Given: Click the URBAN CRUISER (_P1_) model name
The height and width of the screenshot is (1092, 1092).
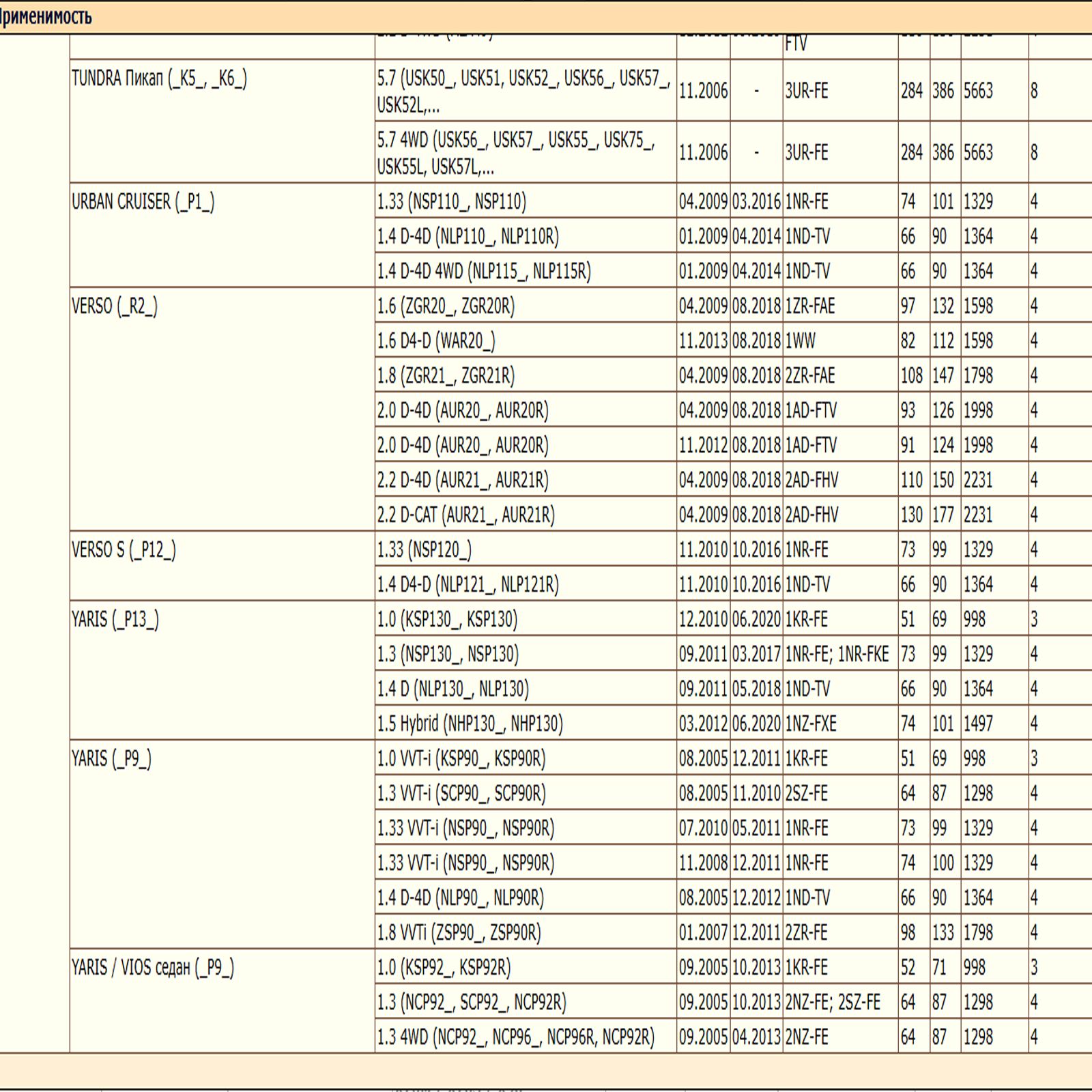Looking at the screenshot, I should click(143, 202).
